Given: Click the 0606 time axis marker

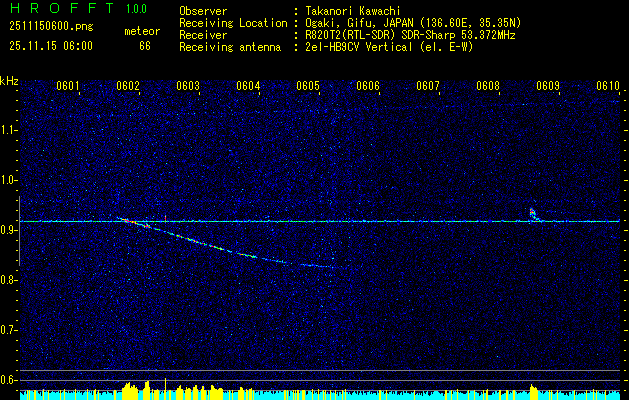Looking at the screenshot, I should point(368,86).
